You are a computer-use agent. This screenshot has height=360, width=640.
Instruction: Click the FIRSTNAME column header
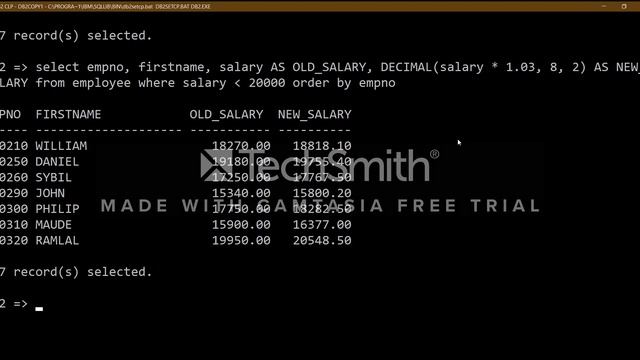68,114
